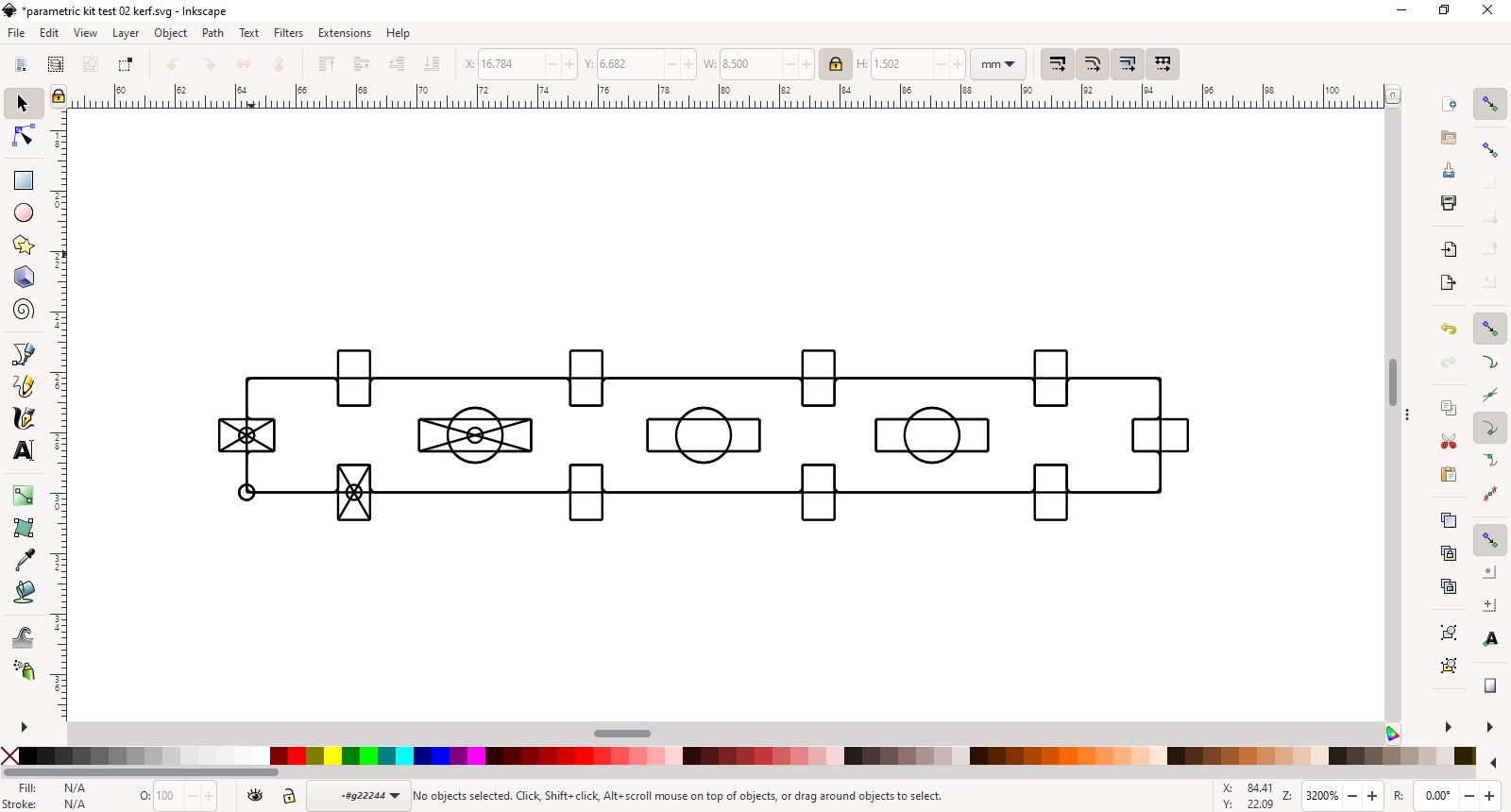Open the mm units dropdown
This screenshot has height=812, width=1511.
click(998, 64)
